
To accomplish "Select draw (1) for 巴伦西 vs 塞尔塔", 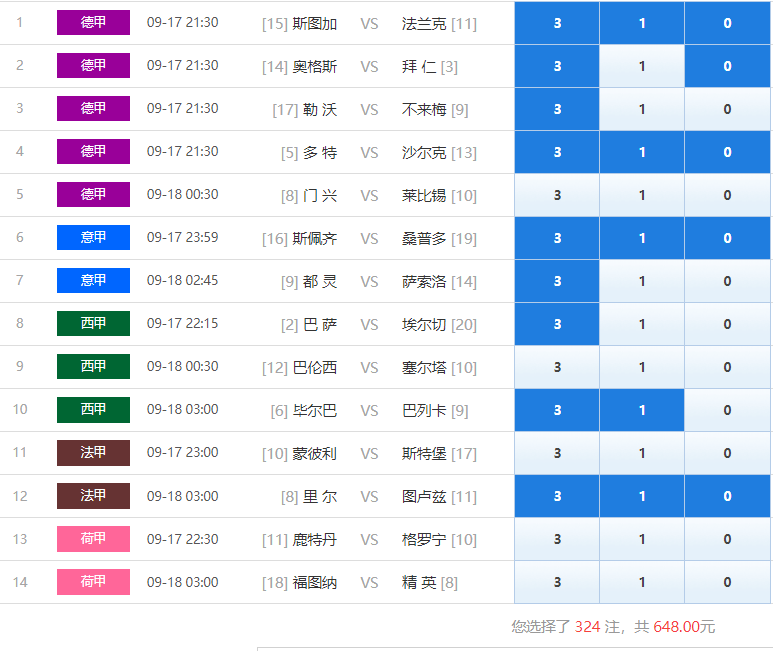I will coord(642,367).
